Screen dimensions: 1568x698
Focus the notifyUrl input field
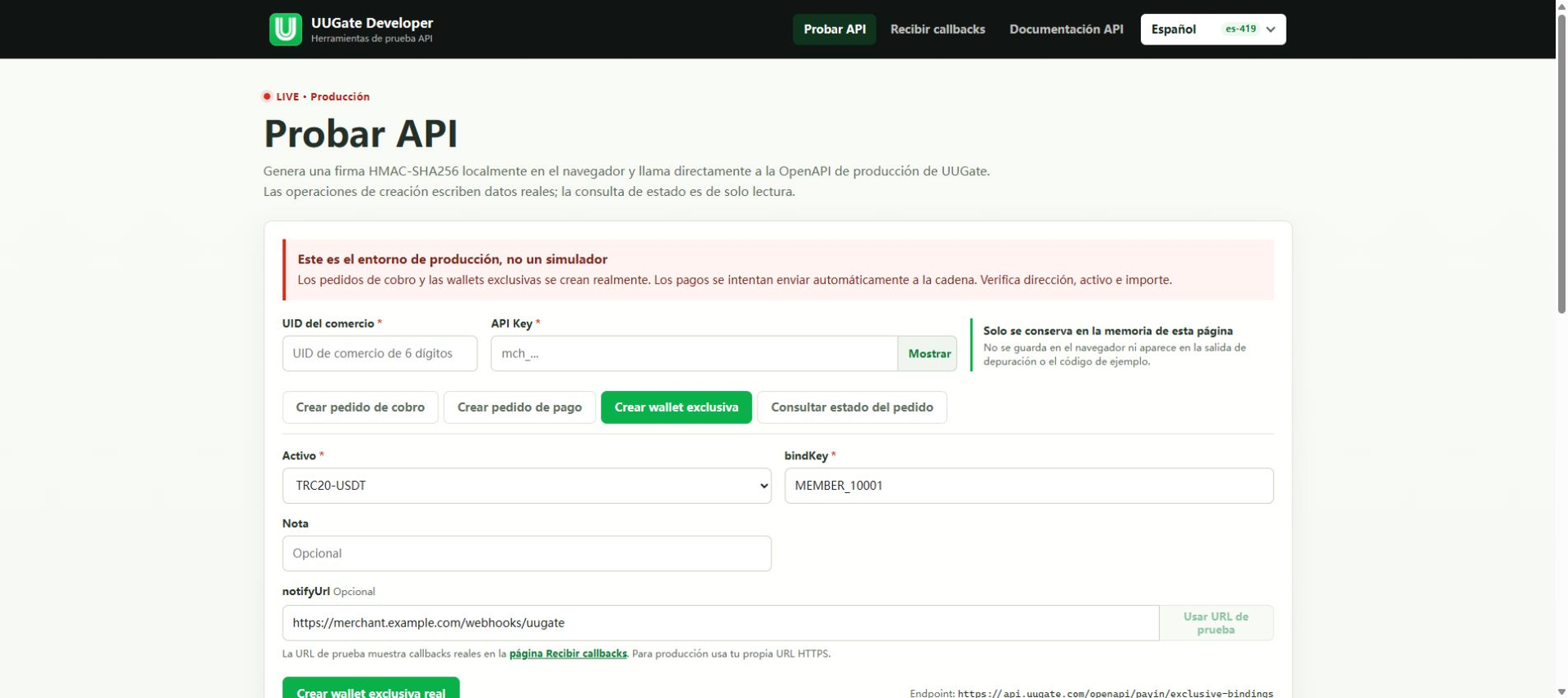point(720,623)
